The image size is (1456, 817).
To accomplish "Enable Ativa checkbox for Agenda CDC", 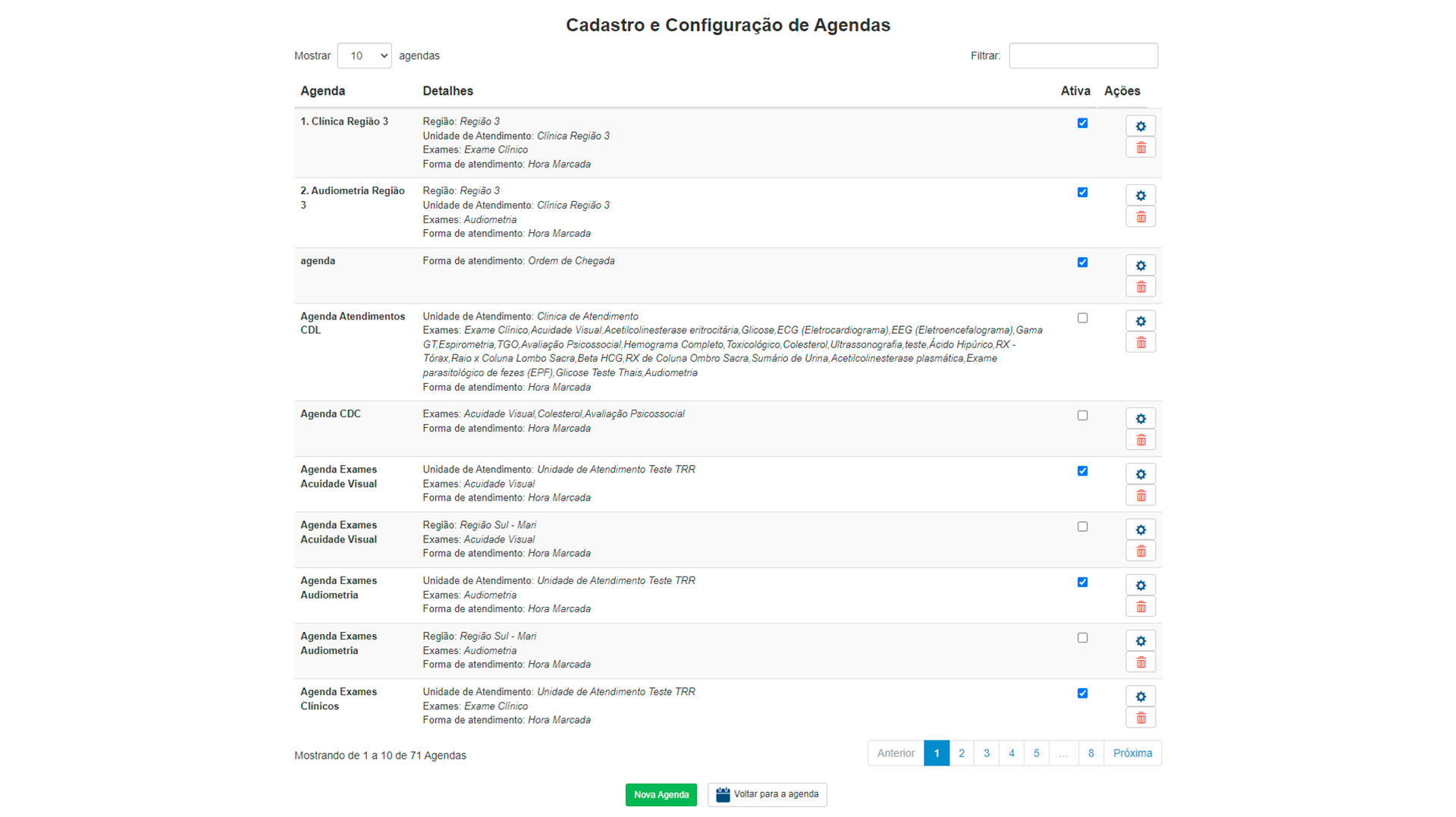I will click(x=1082, y=416).
